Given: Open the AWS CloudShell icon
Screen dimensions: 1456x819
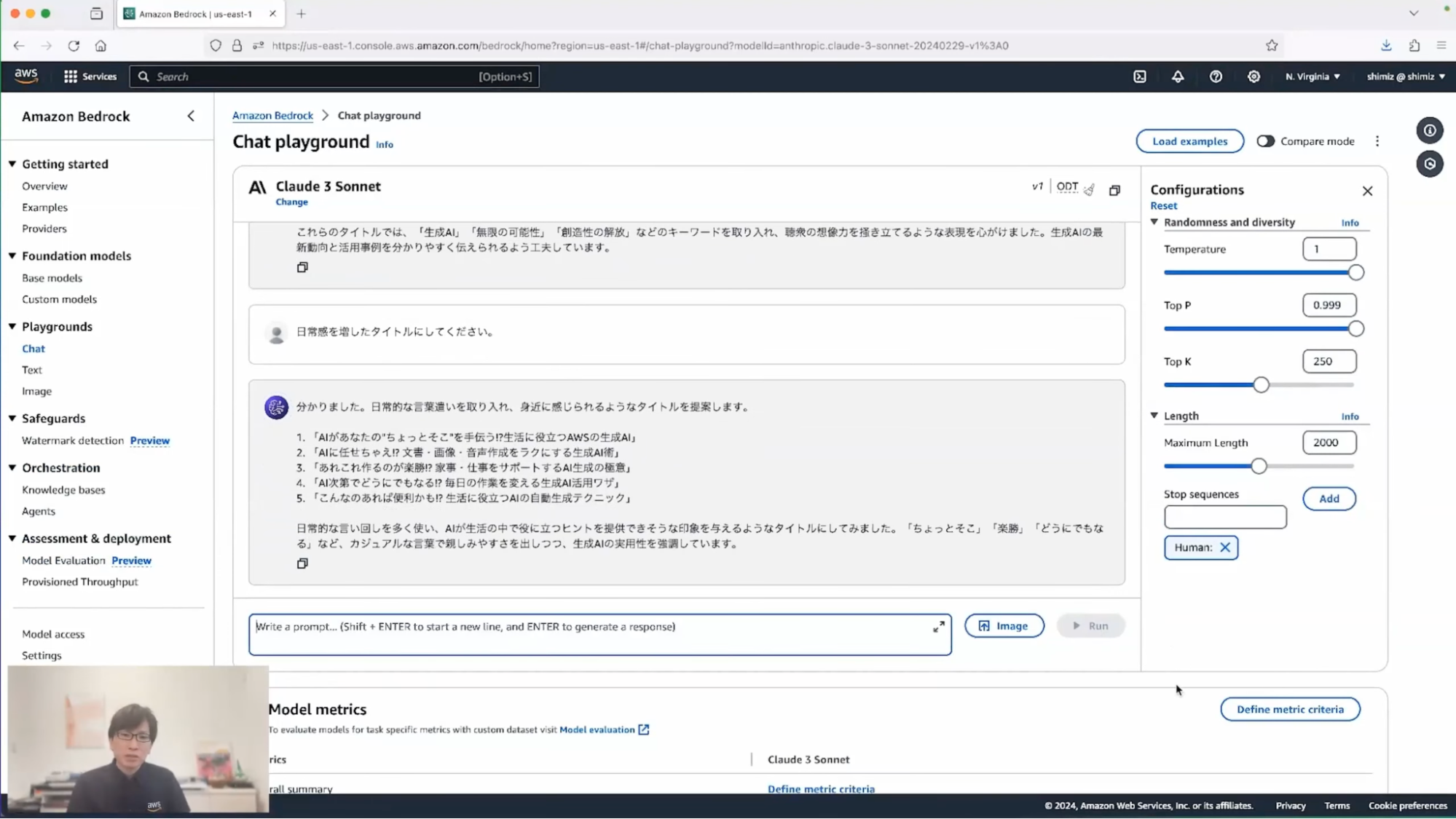Looking at the screenshot, I should 1140,76.
